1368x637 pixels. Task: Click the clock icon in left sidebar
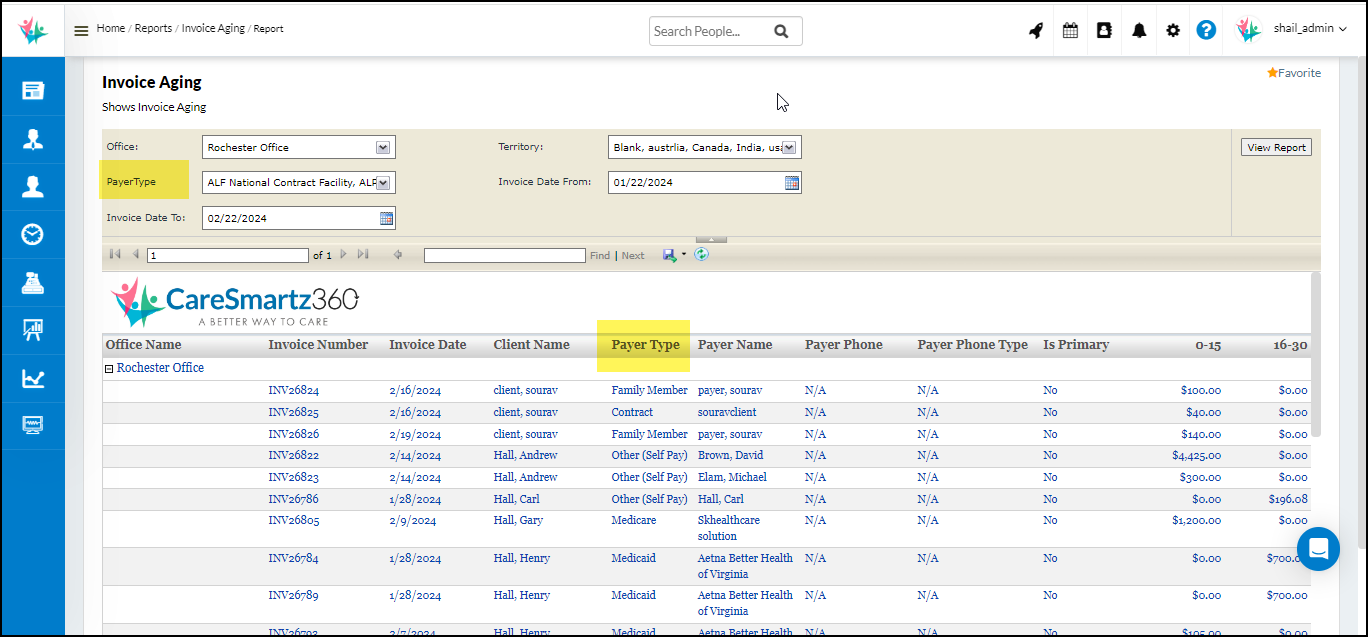(33, 235)
